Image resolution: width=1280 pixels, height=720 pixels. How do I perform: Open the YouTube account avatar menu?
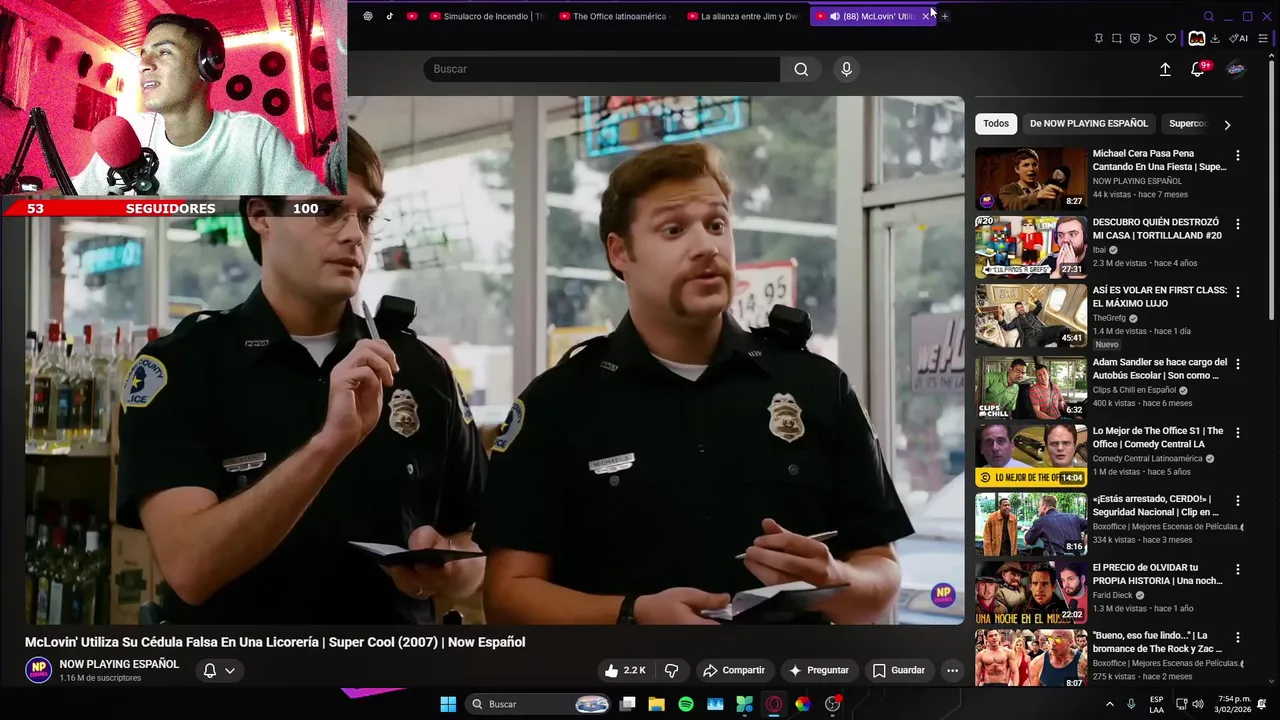[1236, 69]
